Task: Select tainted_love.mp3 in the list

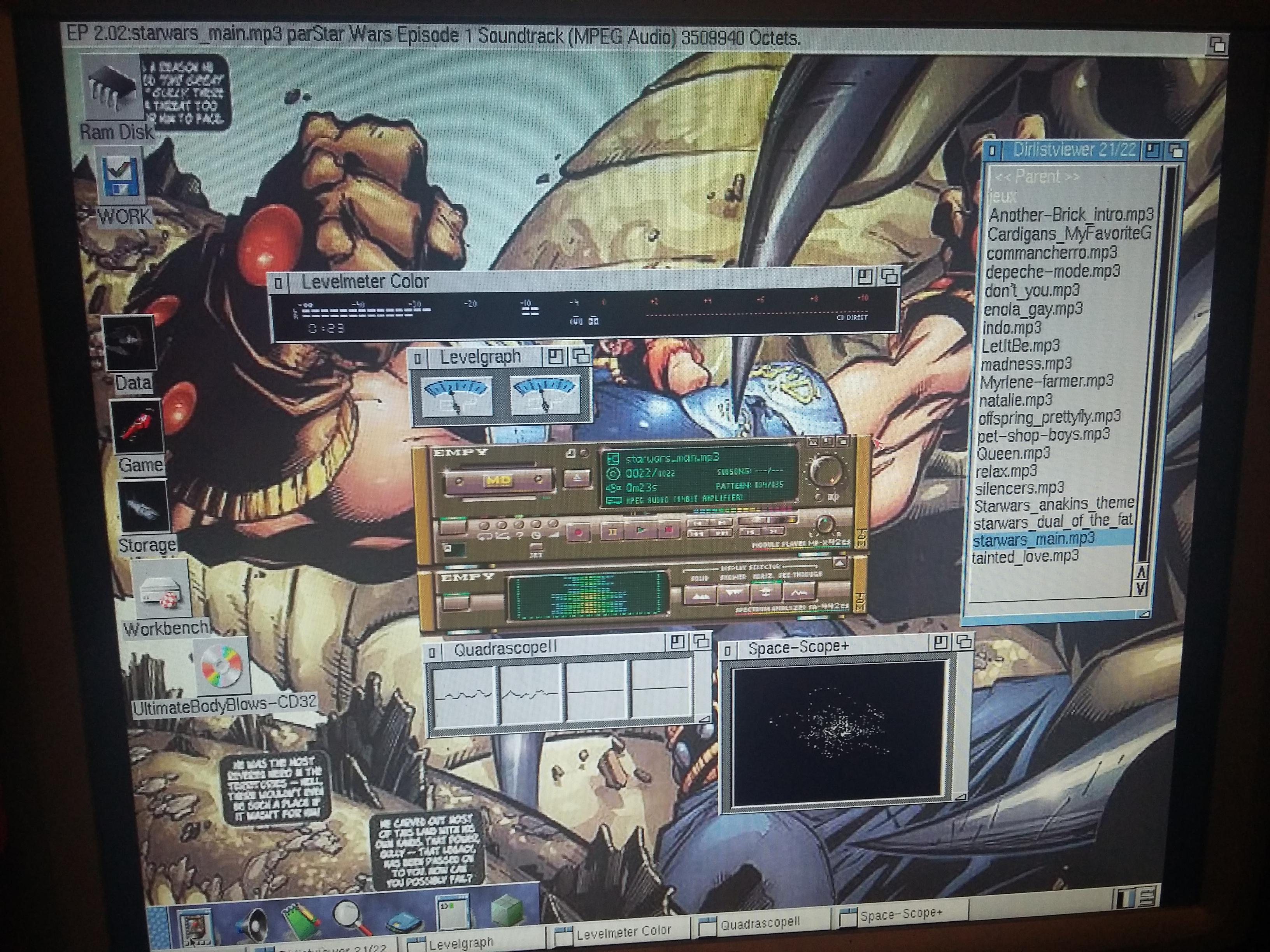Action: [1025, 556]
